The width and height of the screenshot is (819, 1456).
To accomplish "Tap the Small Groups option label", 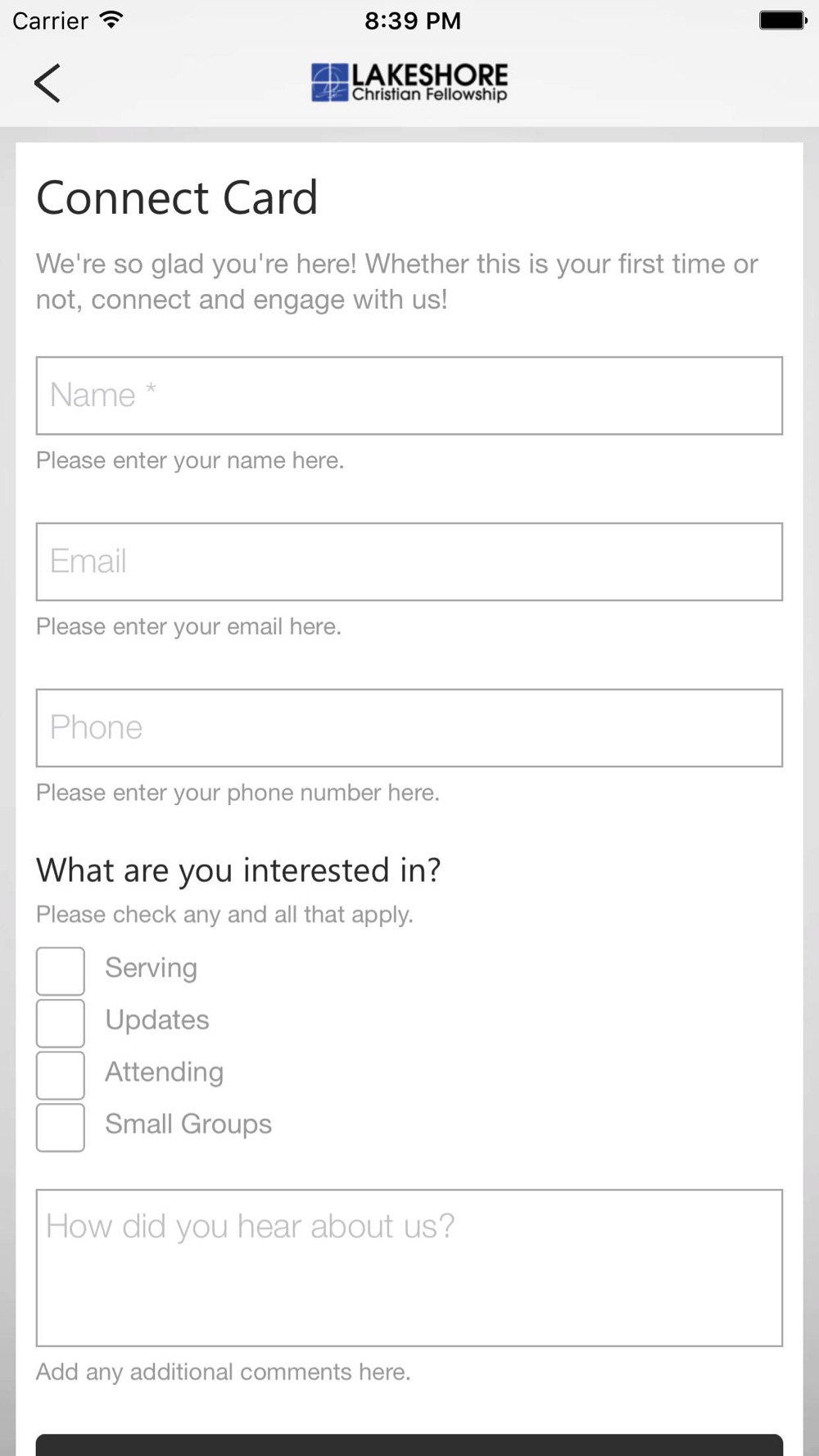I will (x=188, y=1124).
